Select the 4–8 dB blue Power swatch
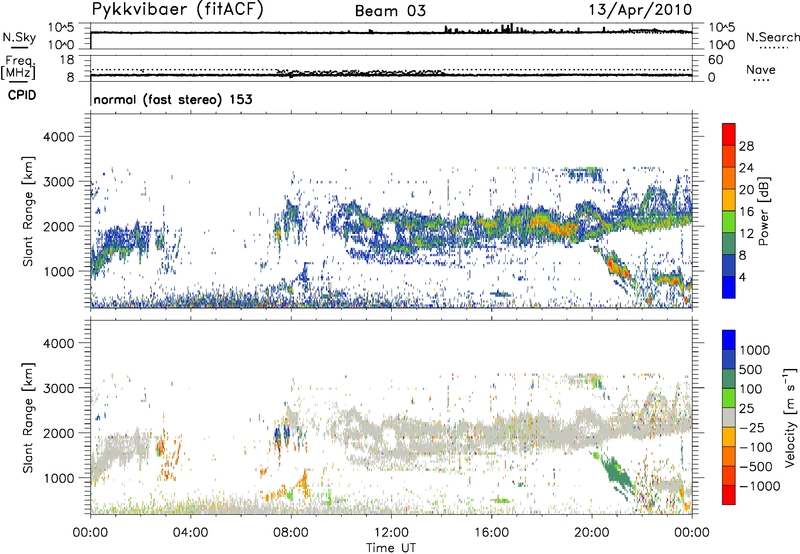Viewport: 800px width, 554px height. (x=729, y=266)
